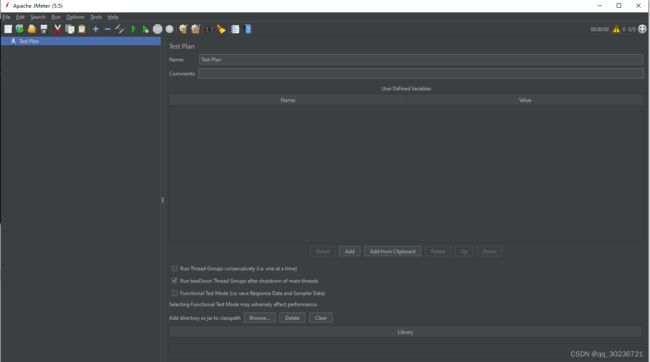Image resolution: width=650 pixels, height=362 pixels.
Task: Paste from clipboard using toolbar icon
Action: pos(82,29)
